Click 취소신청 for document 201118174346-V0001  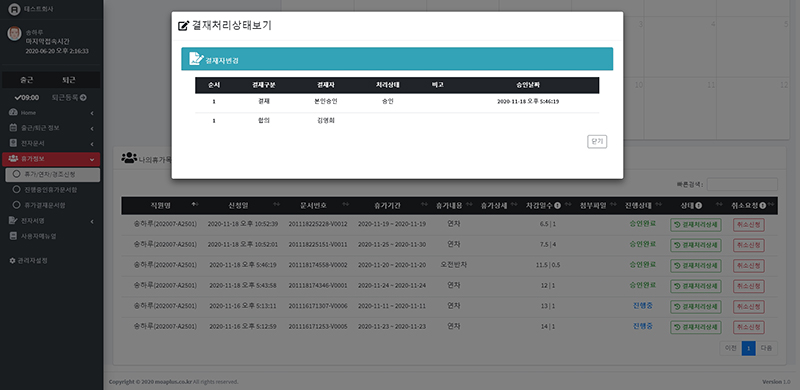click(748, 286)
